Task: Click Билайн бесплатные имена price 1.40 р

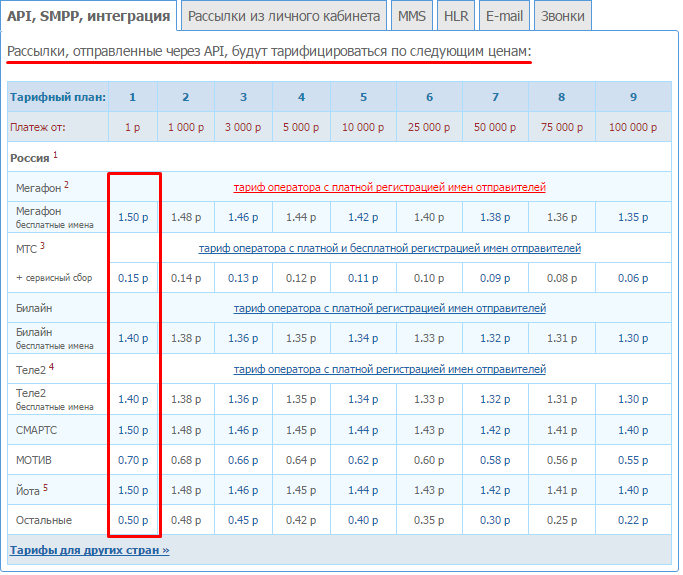Action: 133,338
